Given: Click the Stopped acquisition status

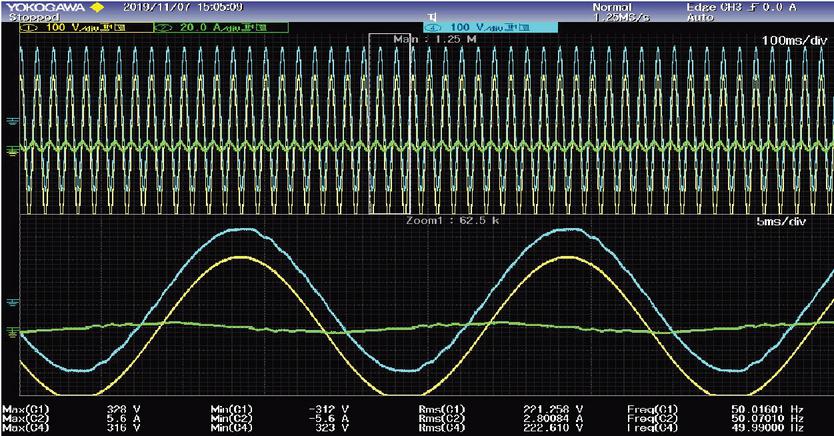Looking at the screenshot, I should click(x=27, y=17).
